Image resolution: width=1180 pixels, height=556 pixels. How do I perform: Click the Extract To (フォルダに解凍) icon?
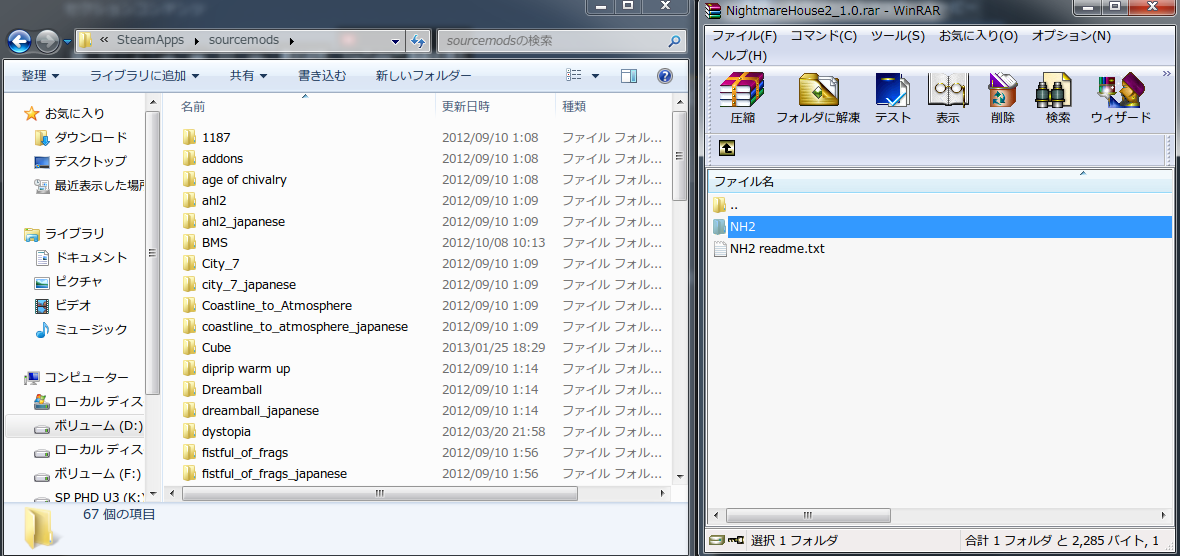point(818,92)
